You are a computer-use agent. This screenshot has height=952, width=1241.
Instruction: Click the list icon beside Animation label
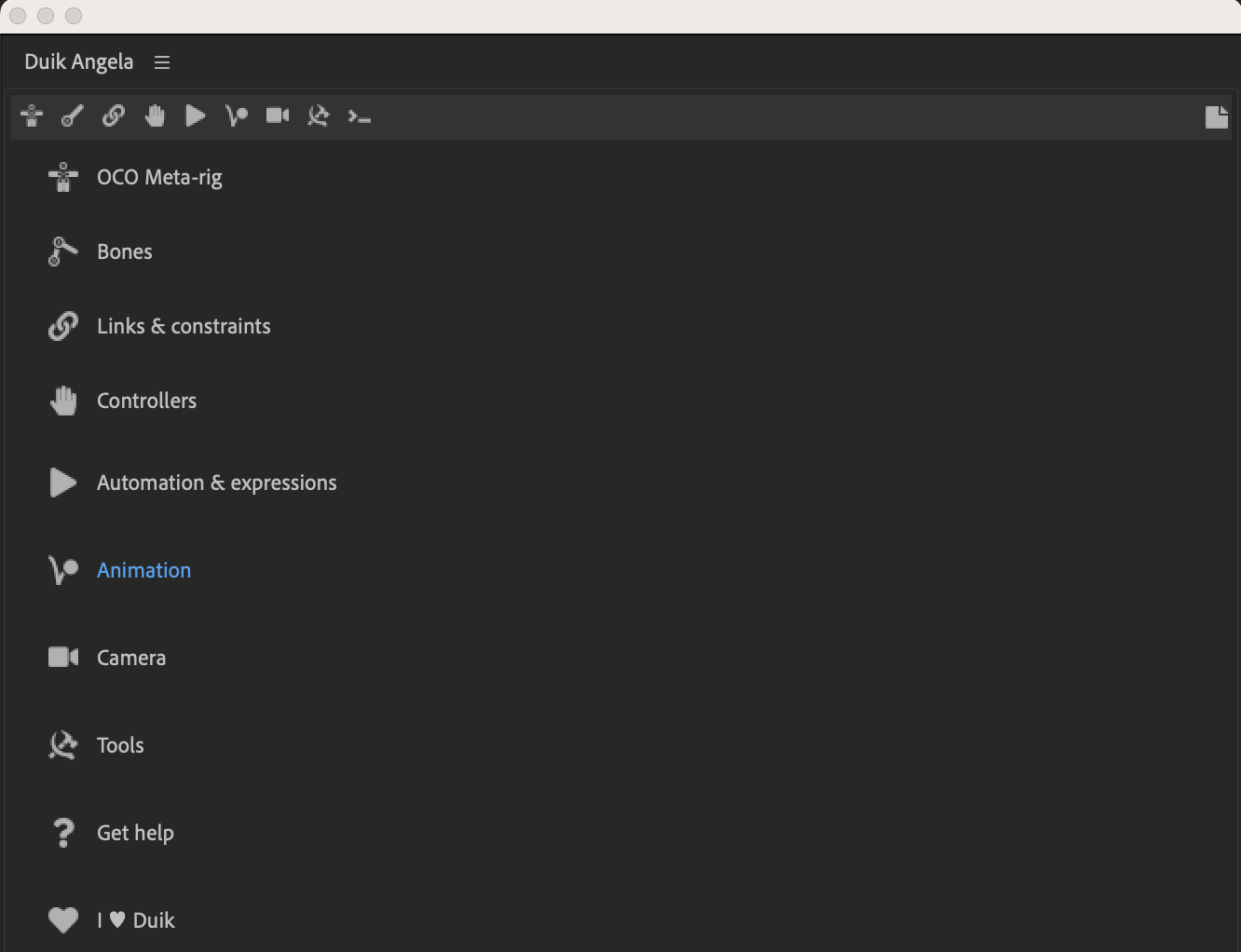tap(62, 570)
